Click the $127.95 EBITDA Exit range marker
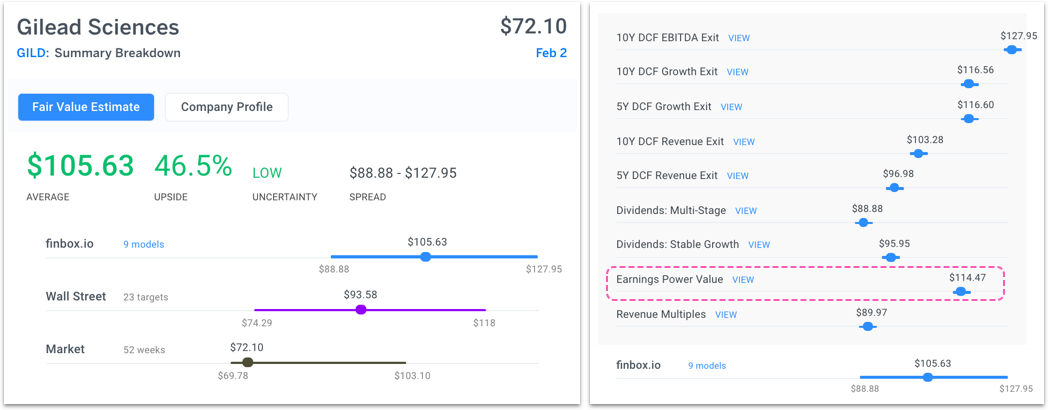Viewport: 1048px width, 410px height. (1012, 49)
